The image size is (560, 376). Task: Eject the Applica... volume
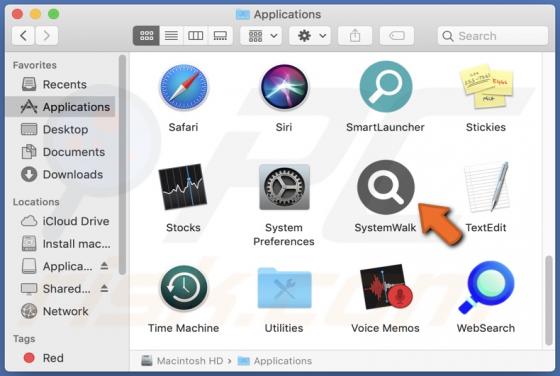(104, 266)
